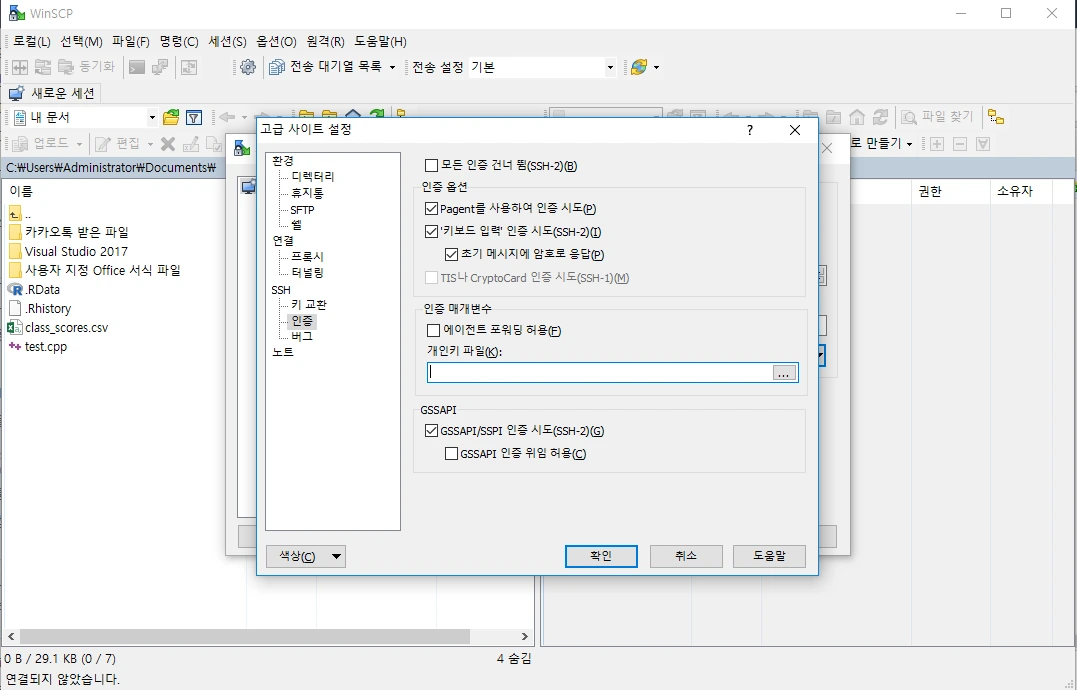The height and width of the screenshot is (690, 1077).
Task: Click the 파일 찾기 search icon
Action: point(909,117)
